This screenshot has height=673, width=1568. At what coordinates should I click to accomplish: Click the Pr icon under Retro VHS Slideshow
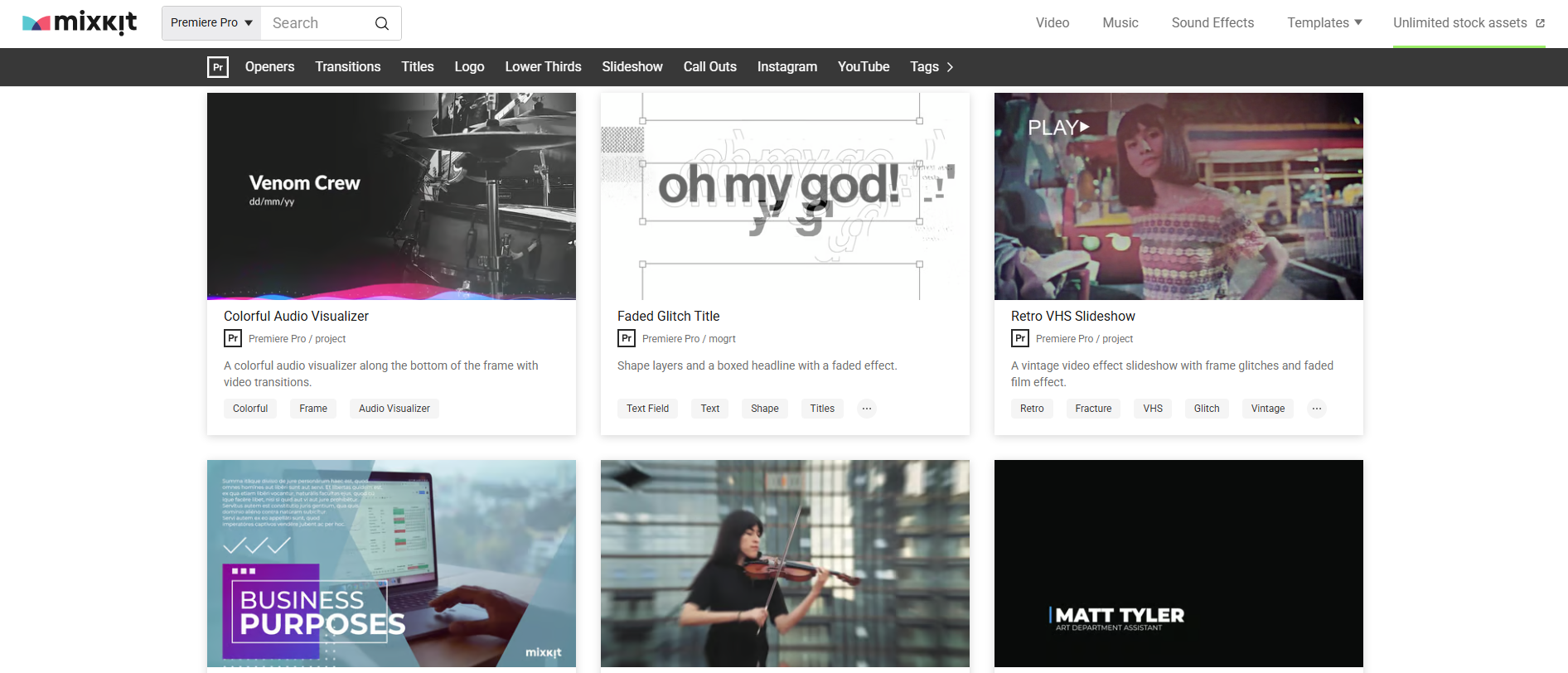pos(1020,338)
